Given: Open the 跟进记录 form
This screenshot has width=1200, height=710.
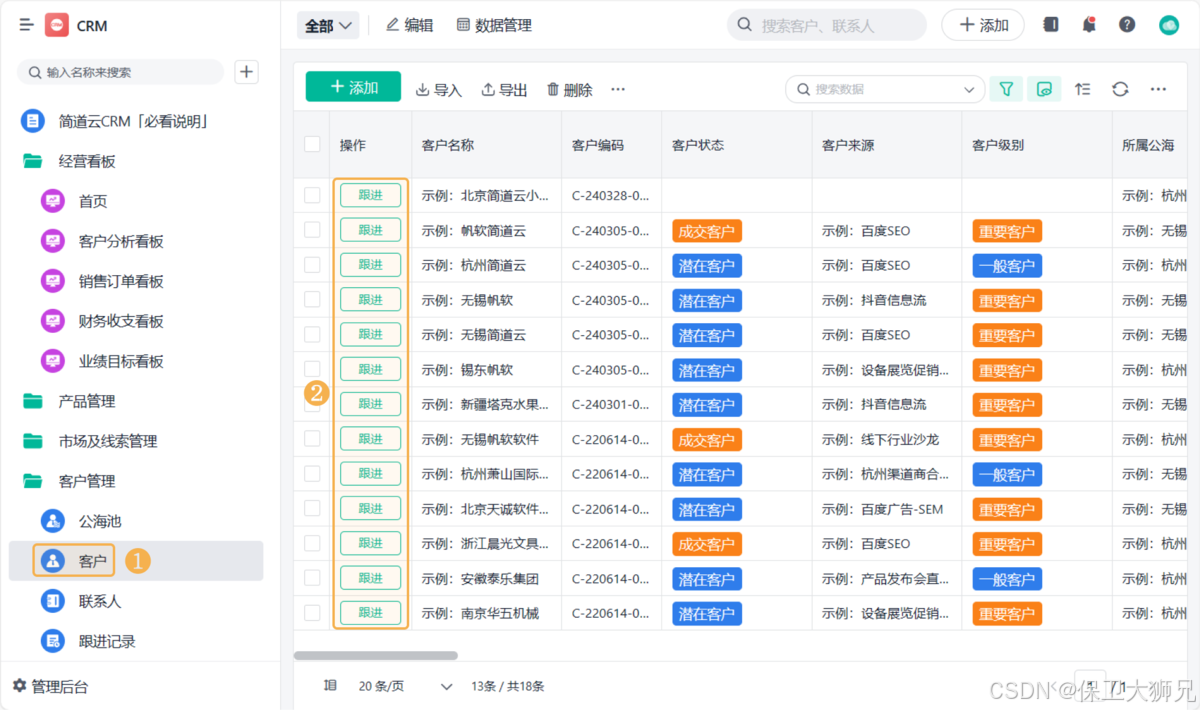Looking at the screenshot, I should click(x=107, y=641).
